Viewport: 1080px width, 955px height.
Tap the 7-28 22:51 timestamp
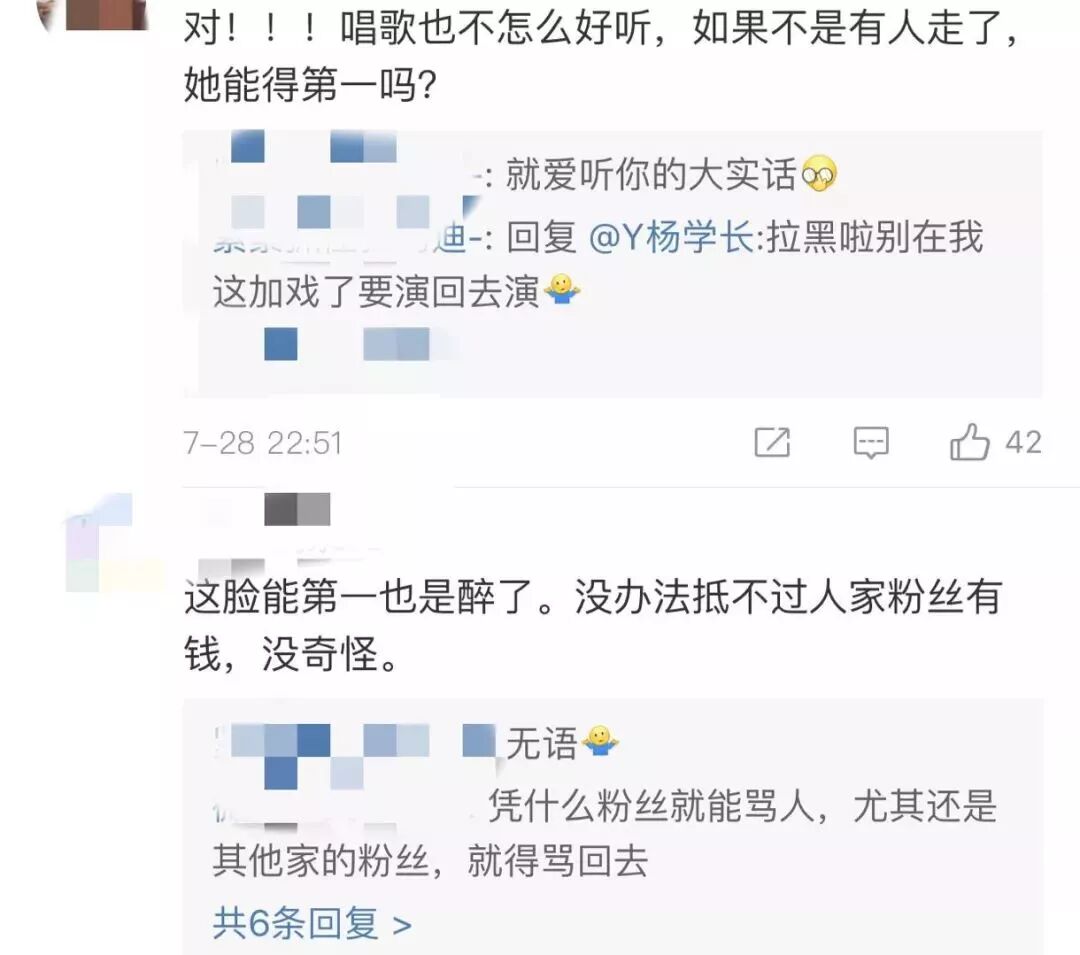(x=262, y=443)
